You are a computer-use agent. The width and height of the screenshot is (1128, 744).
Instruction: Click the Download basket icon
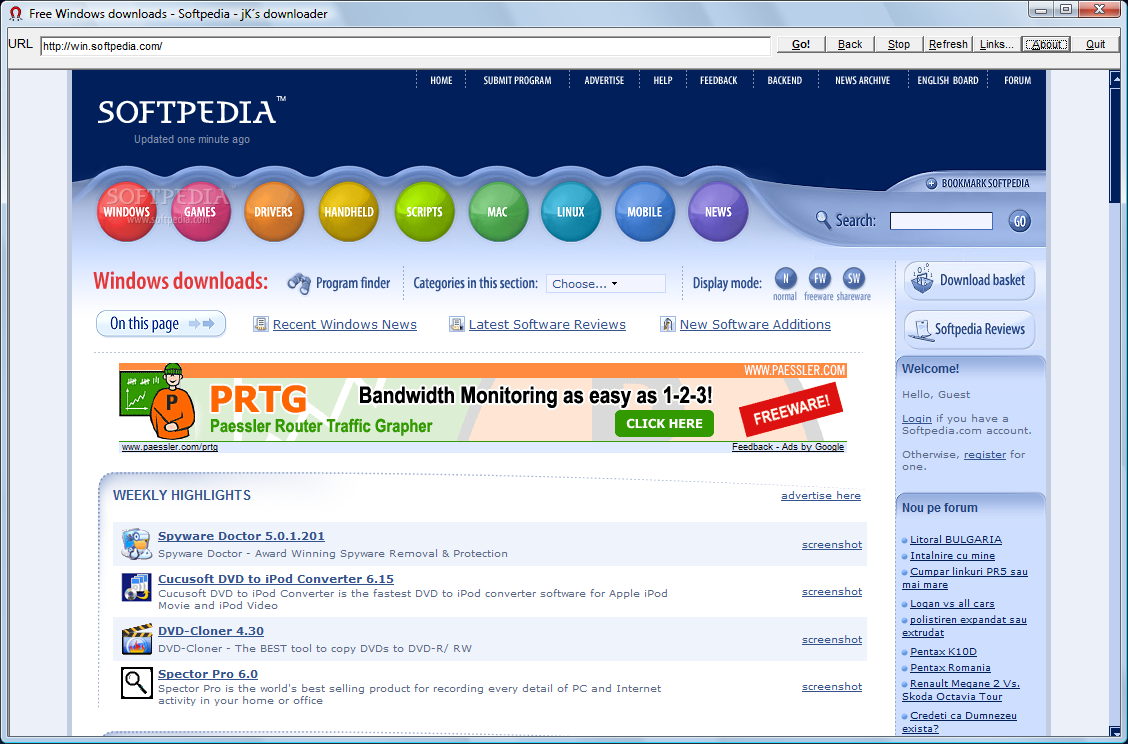click(922, 280)
